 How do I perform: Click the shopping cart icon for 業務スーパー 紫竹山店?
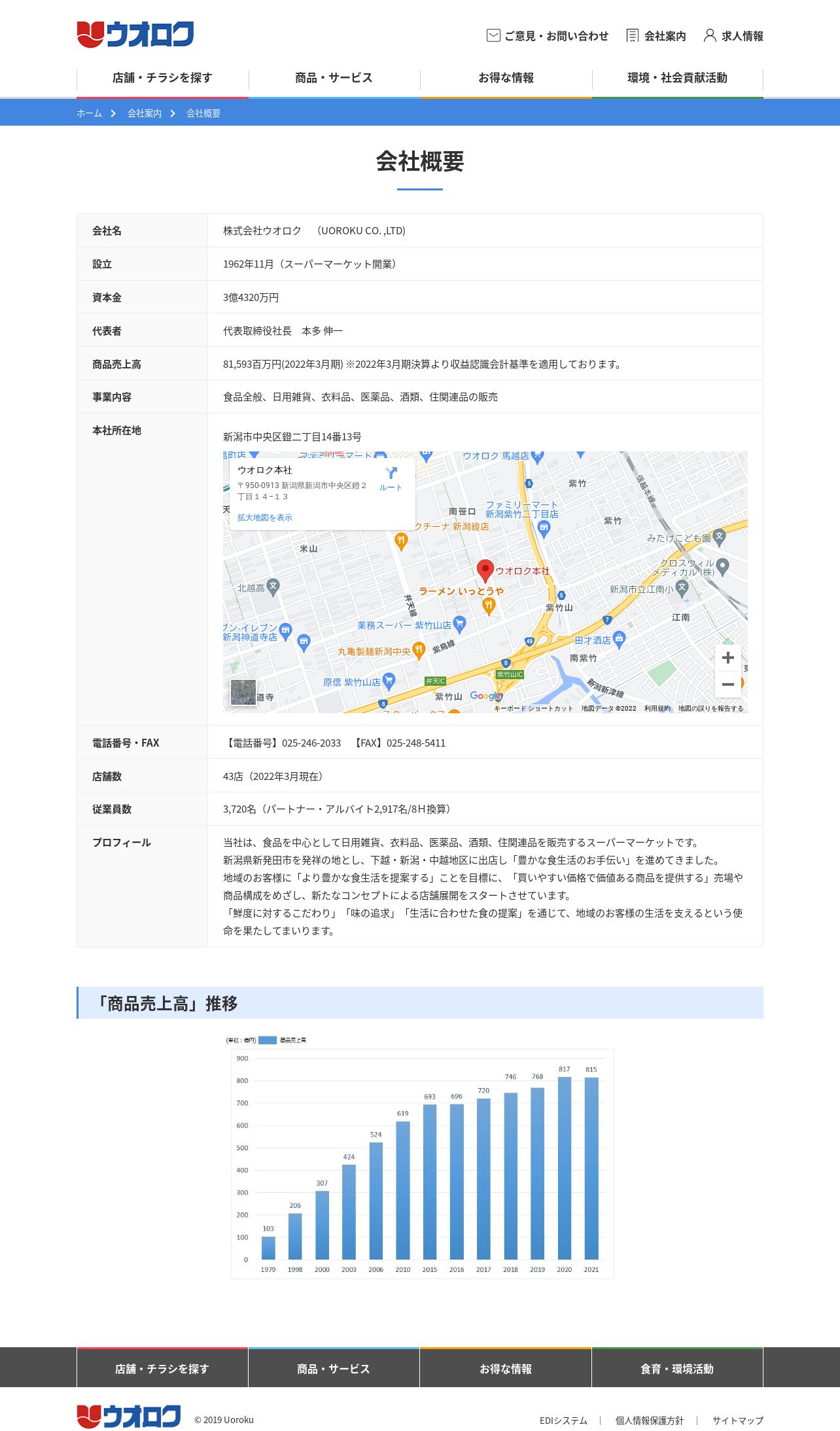(459, 624)
